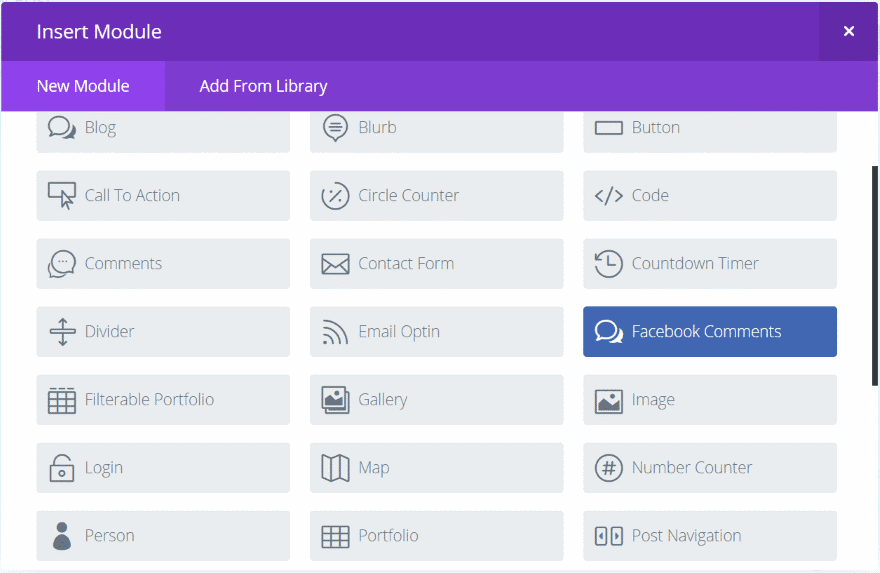Click the Post Navigation arrows icon
This screenshot has height=573, width=880.
coord(608,536)
